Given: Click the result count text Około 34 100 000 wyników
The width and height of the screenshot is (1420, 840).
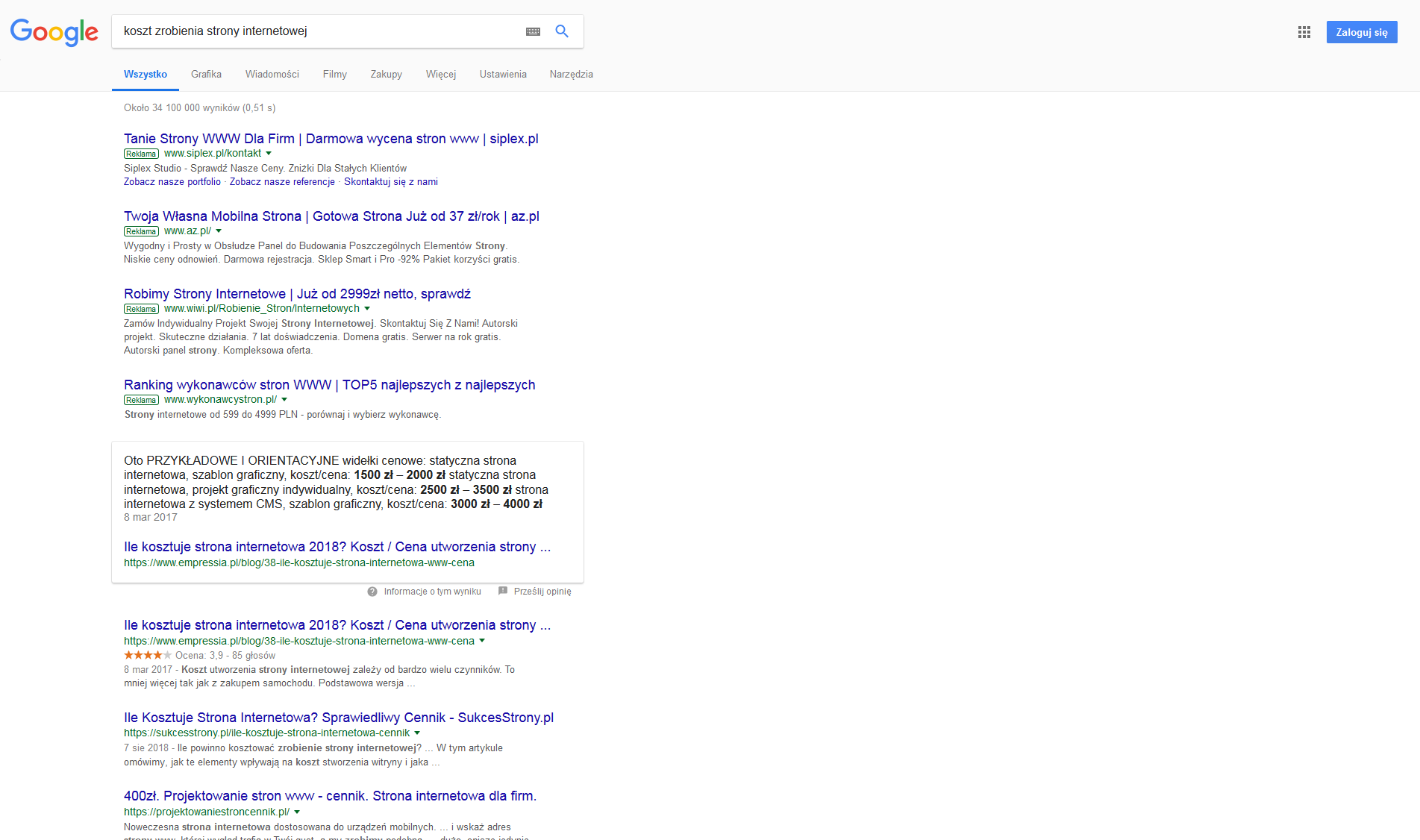Looking at the screenshot, I should pyautogui.click(x=200, y=108).
